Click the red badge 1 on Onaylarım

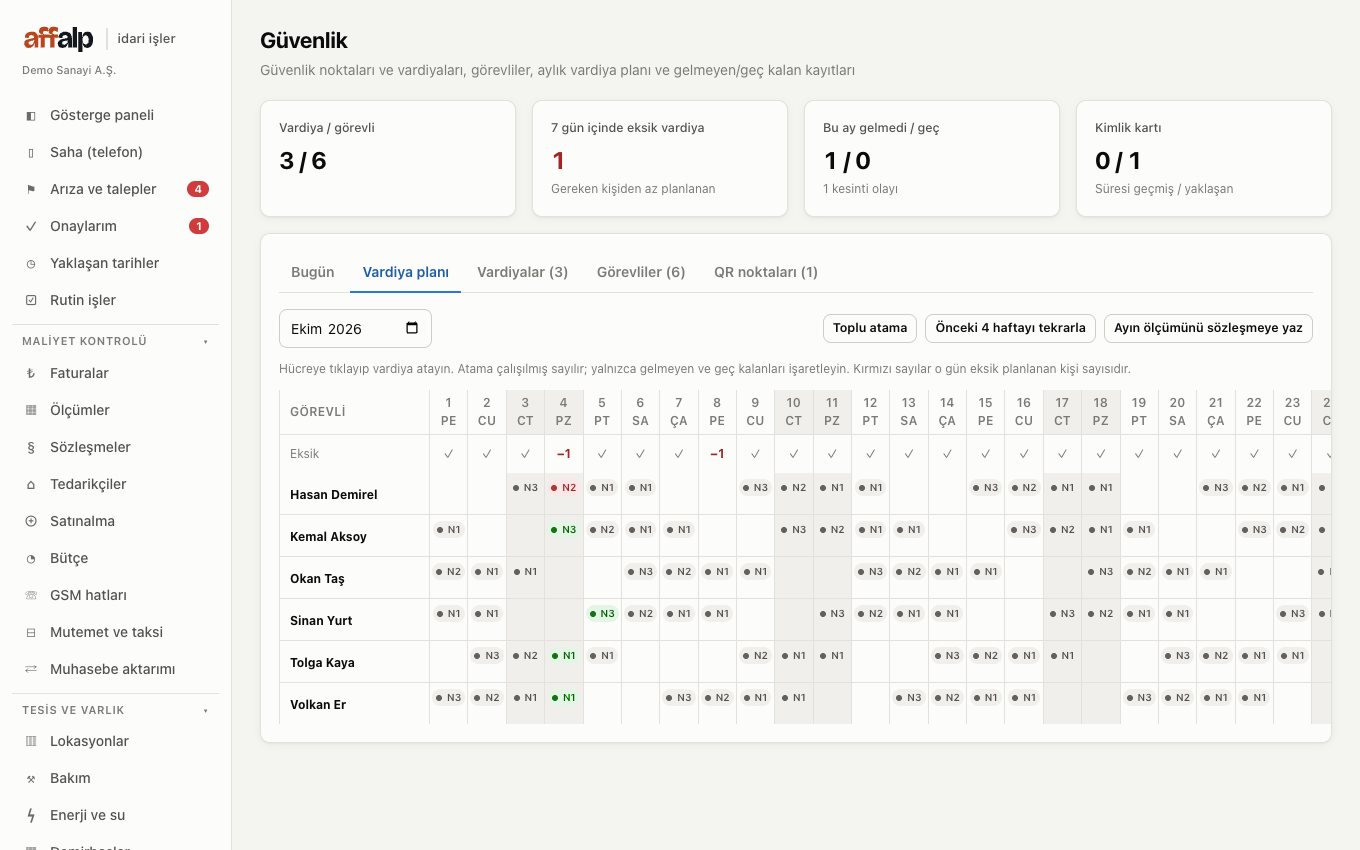pyautogui.click(x=199, y=226)
